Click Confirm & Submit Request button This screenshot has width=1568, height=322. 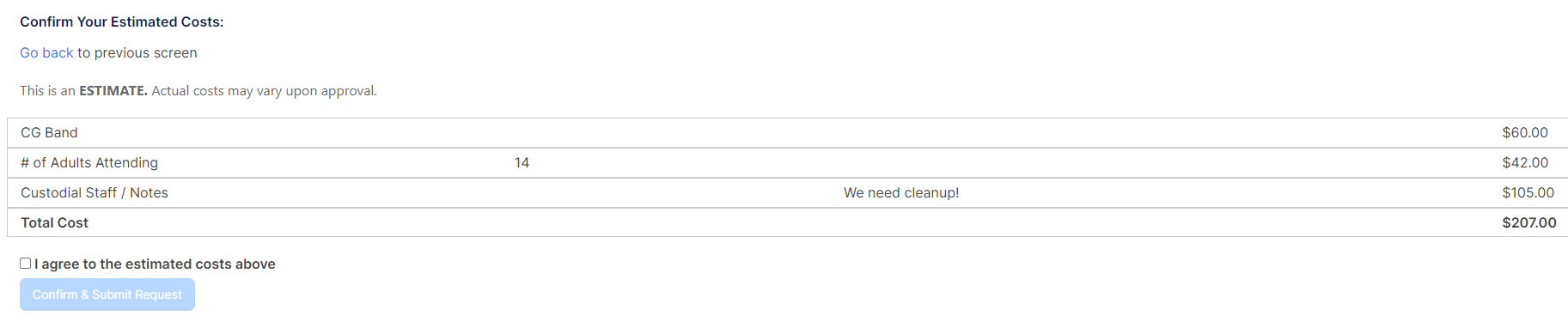coord(107,295)
